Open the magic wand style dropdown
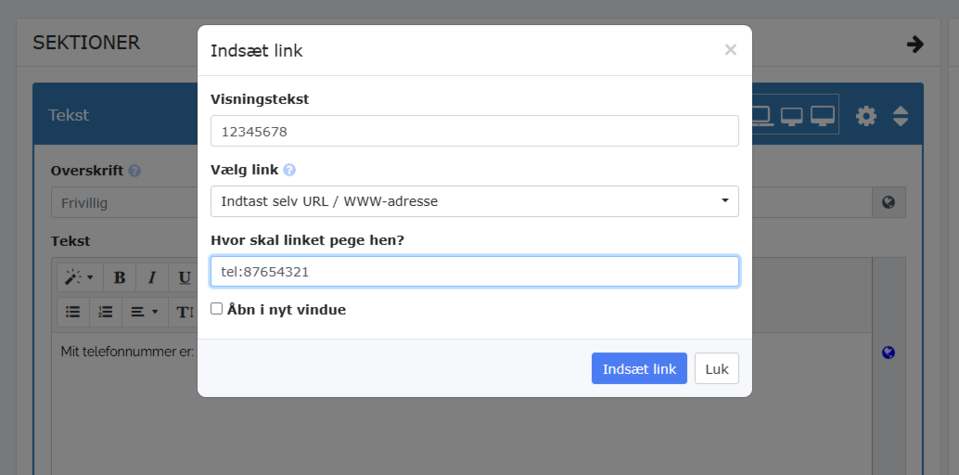The width and height of the screenshot is (959, 475). [x=79, y=278]
